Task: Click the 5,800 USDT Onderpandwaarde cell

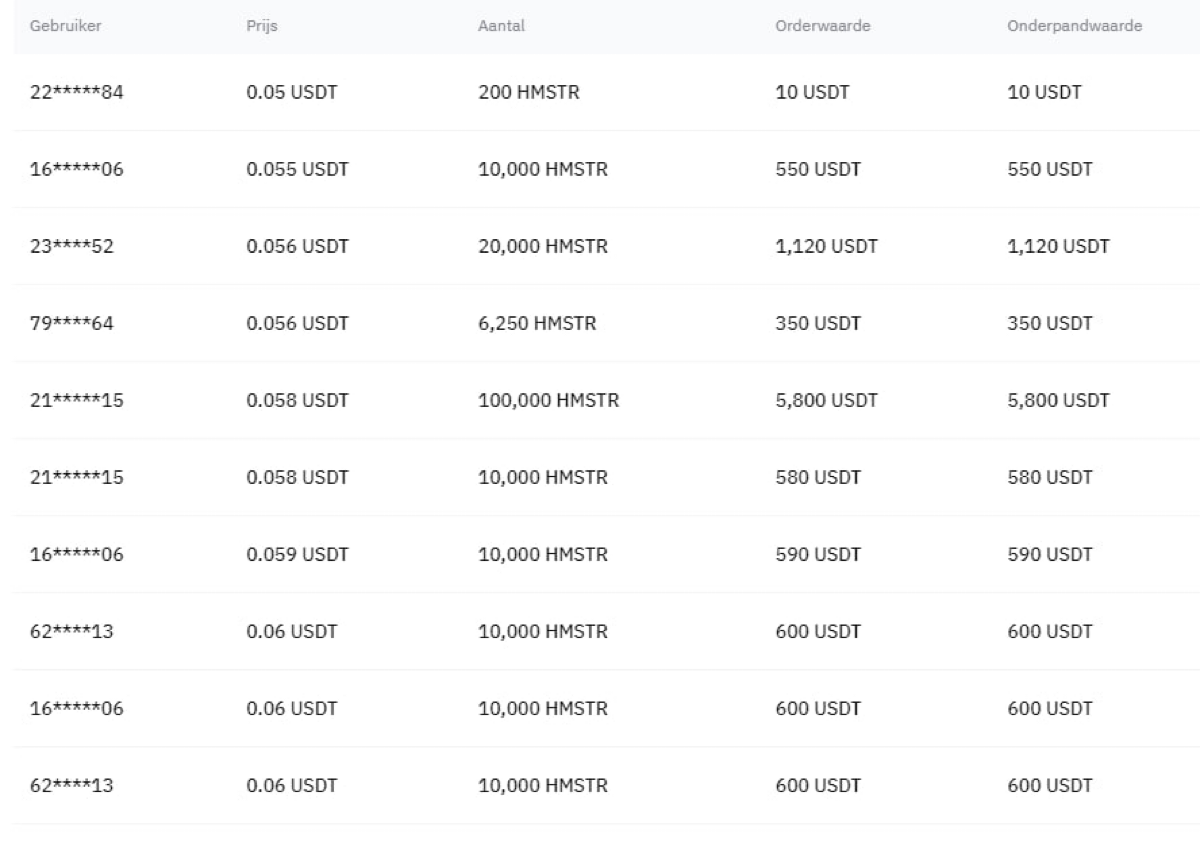Action: 1058,401
